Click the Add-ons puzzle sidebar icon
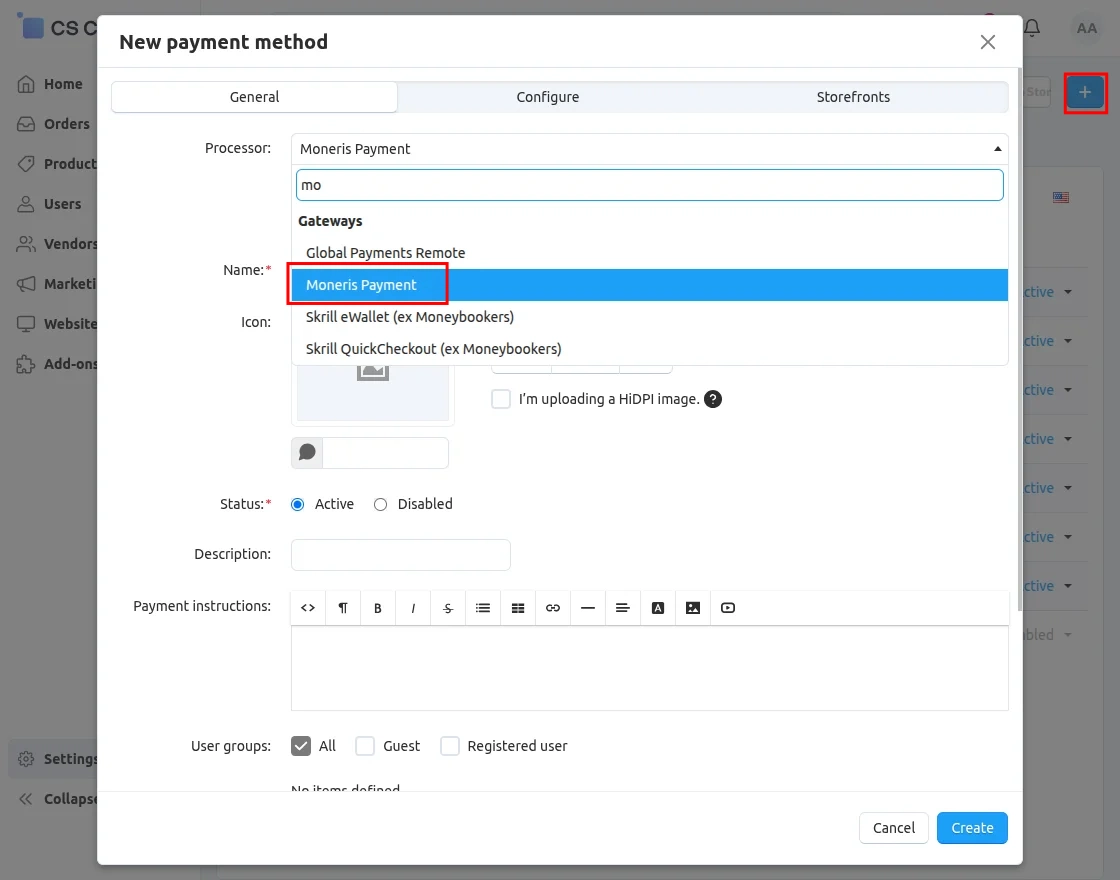Viewport: 1120px width, 880px height. [x=26, y=364]
